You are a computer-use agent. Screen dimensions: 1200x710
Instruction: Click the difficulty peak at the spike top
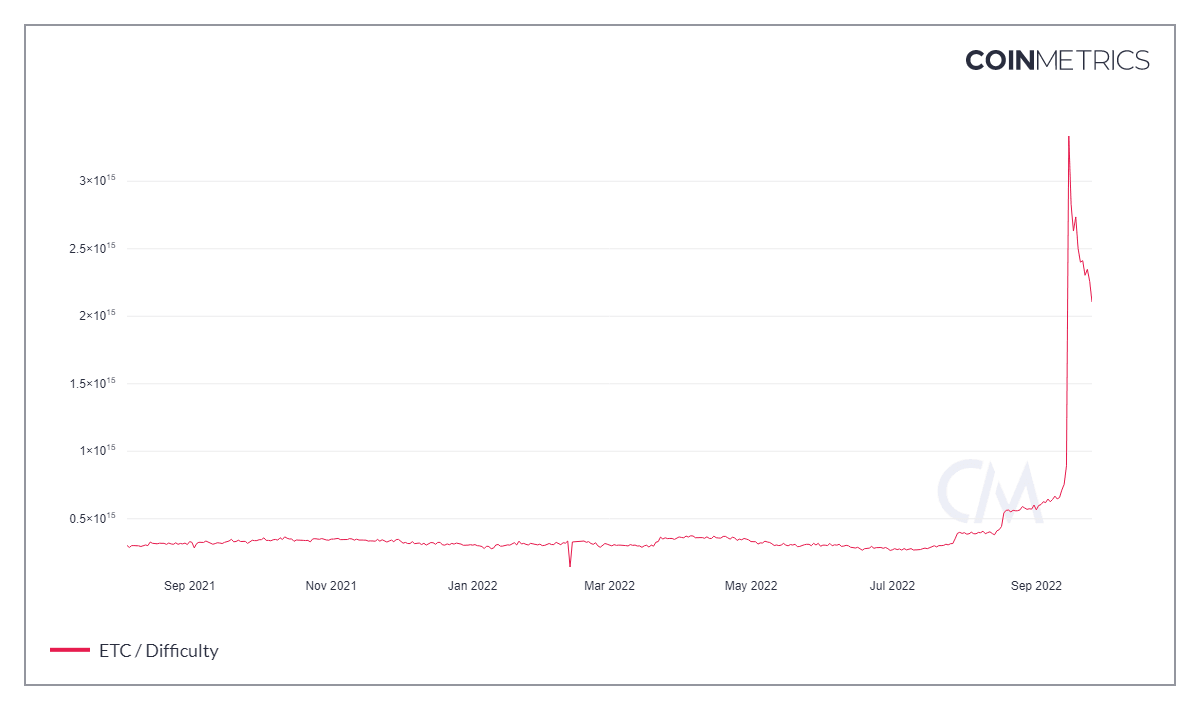pyautogui.click(x=1069, y=136)
